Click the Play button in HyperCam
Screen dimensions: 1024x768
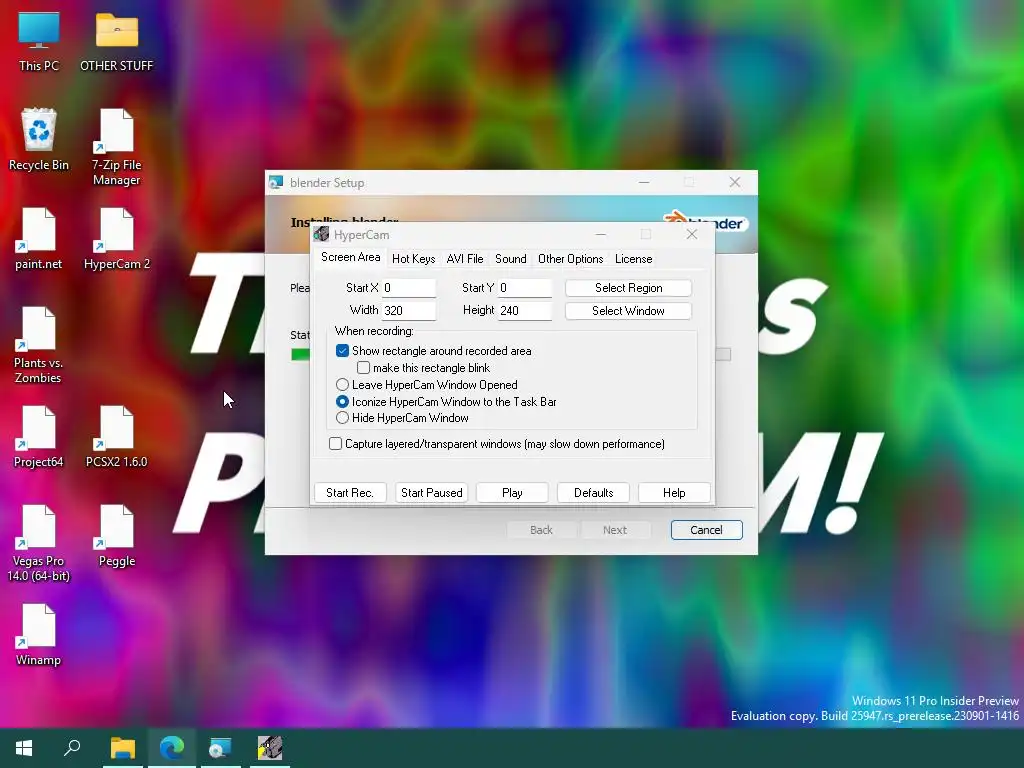tap(512, 492)
